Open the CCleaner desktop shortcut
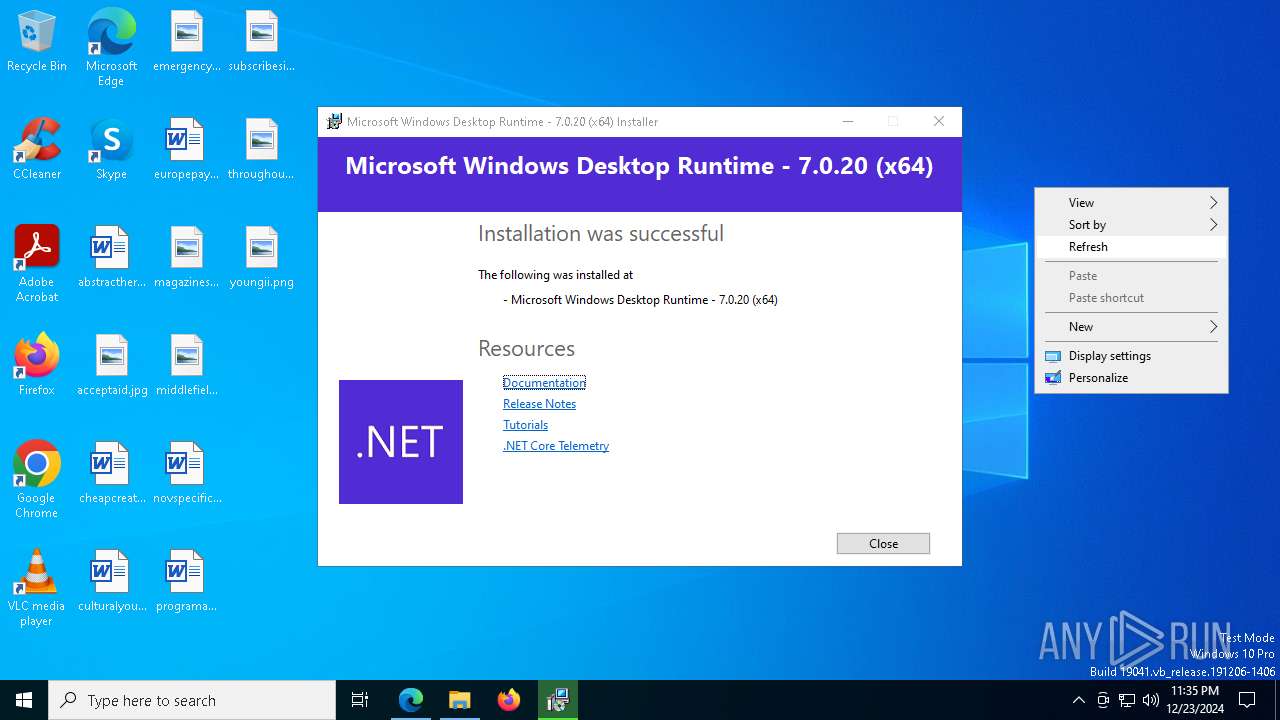 pyautogui.click(x=37, y=150)
